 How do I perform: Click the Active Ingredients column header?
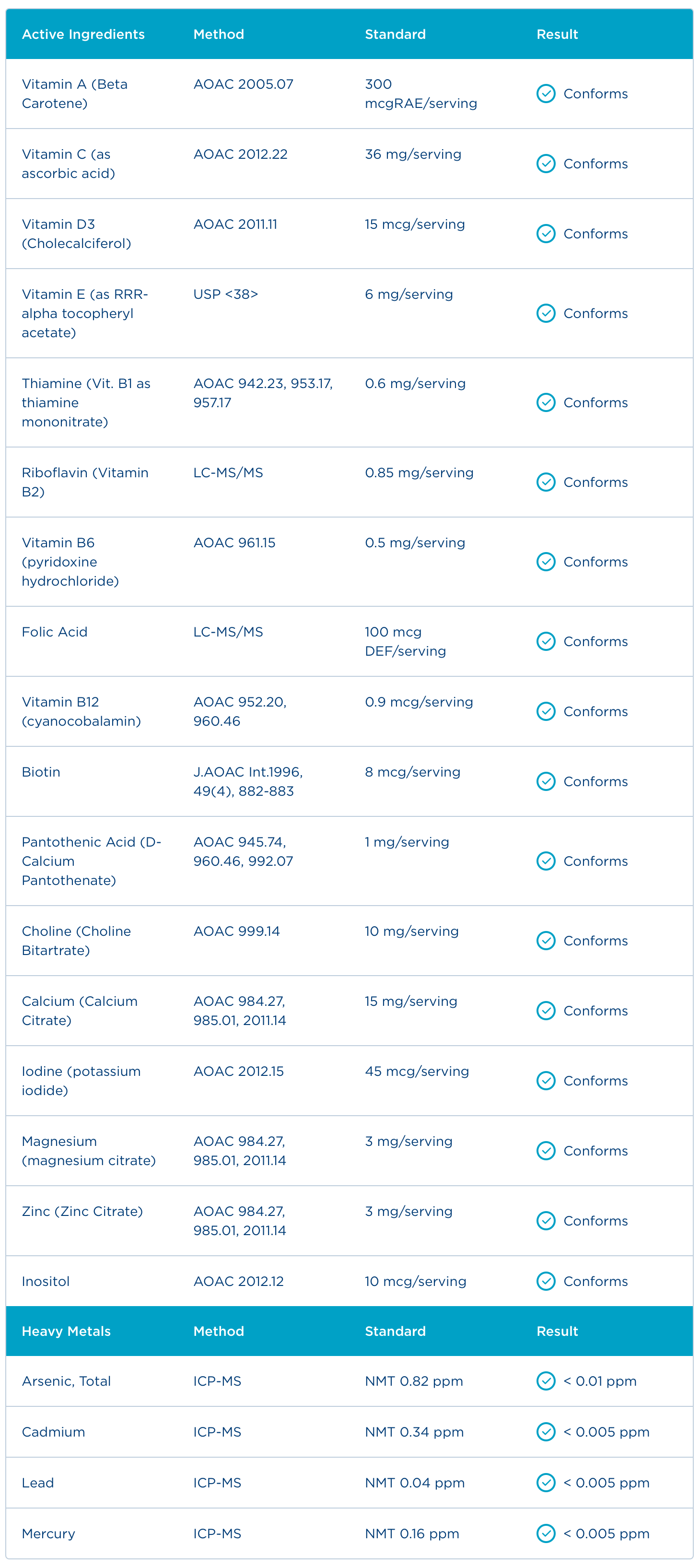83,35
